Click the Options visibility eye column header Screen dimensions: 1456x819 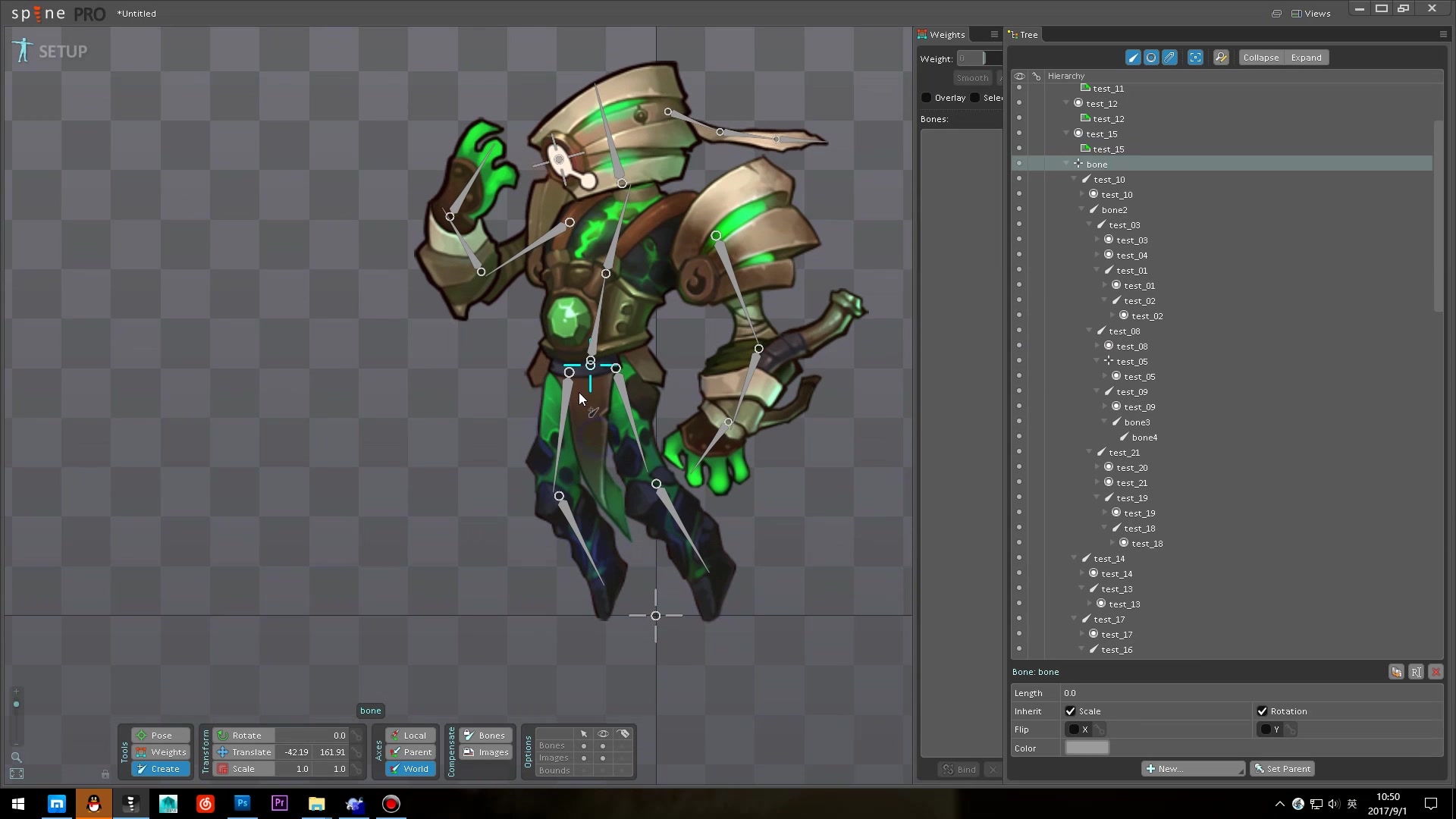pyautogui.click(x=603, y=734)
